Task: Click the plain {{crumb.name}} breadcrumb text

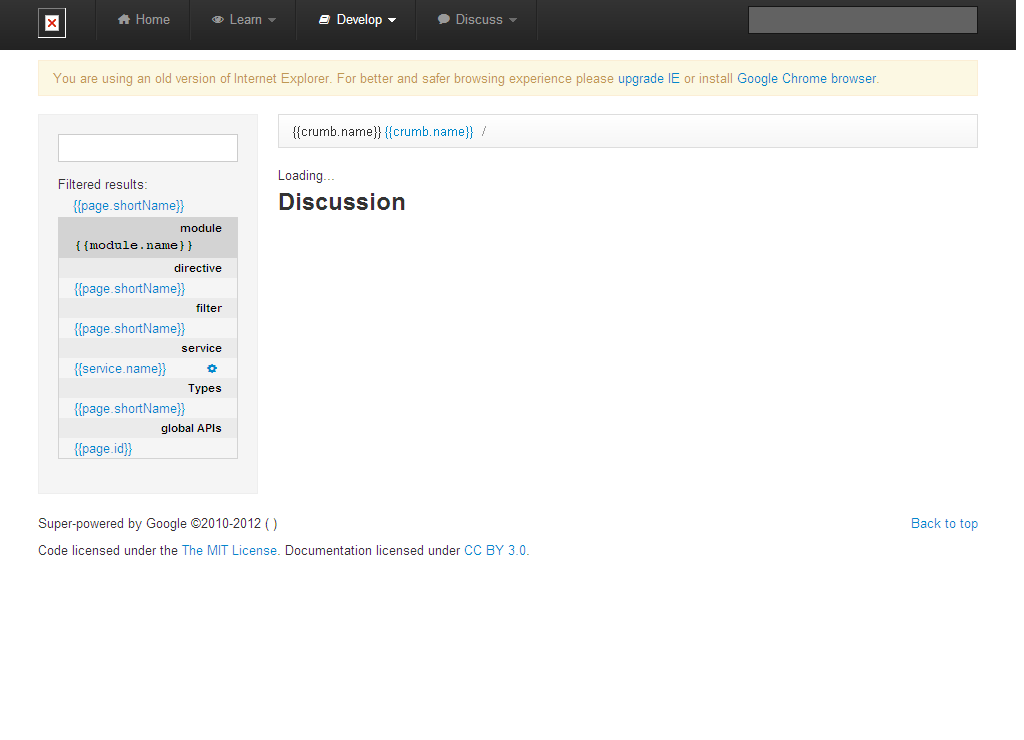Action: click(336, 131)
